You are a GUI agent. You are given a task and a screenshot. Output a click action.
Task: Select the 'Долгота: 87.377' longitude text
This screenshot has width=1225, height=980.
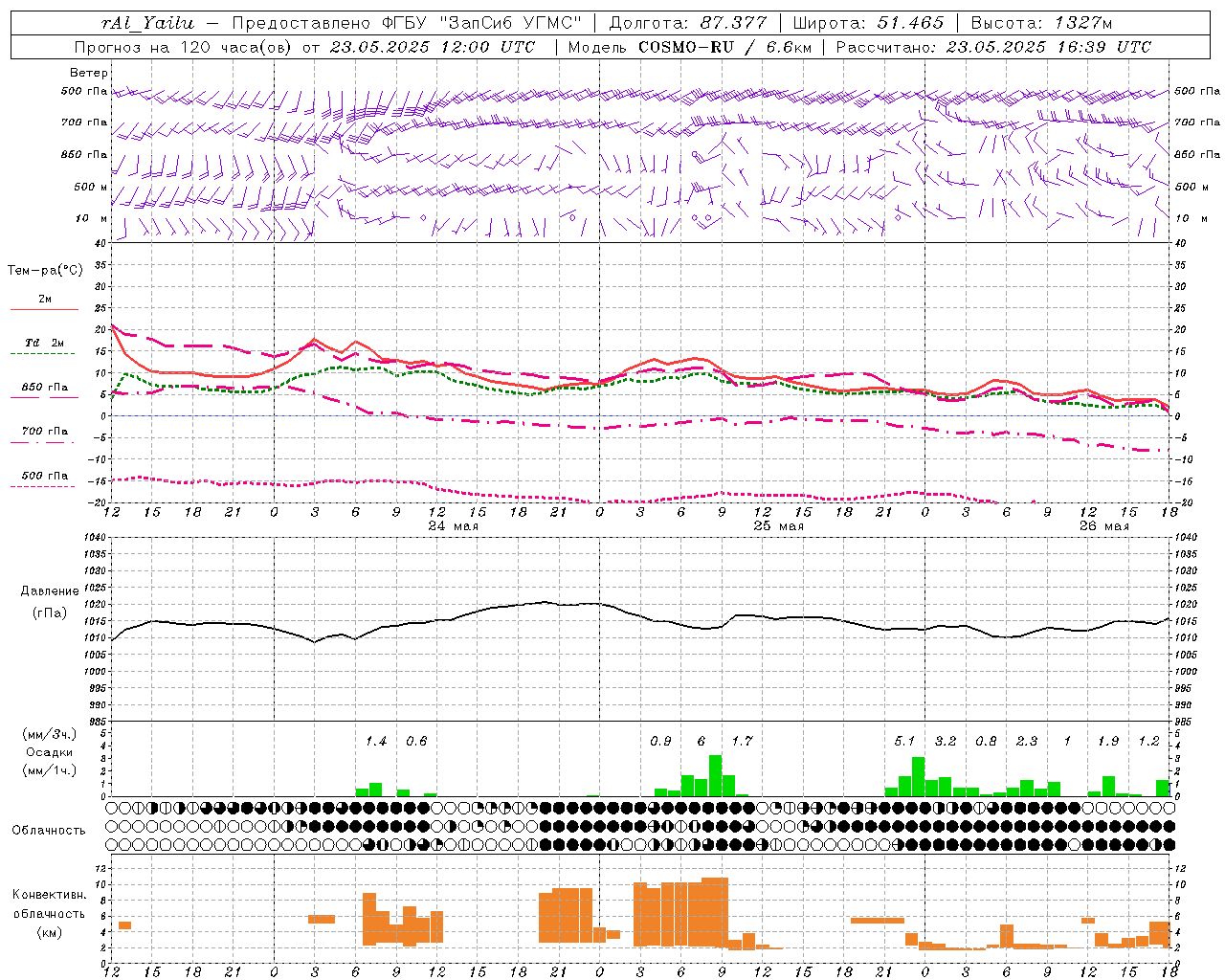(x=688, y=23)
